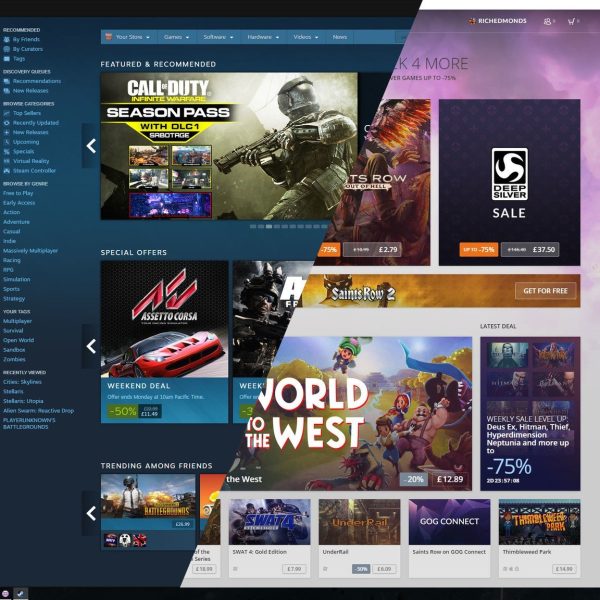The height and width of the screenshot is (600, 600).
Task: Open the Steam taskbar icon
Action: click(x=21, y=594)
